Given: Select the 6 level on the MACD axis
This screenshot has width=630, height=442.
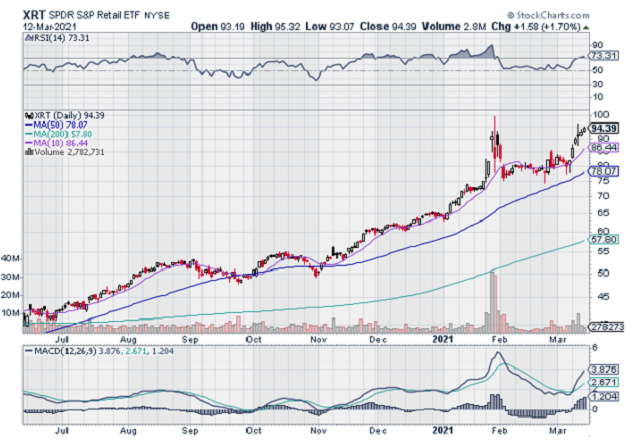Looking at the screenshot, I should tap(595, 348).
